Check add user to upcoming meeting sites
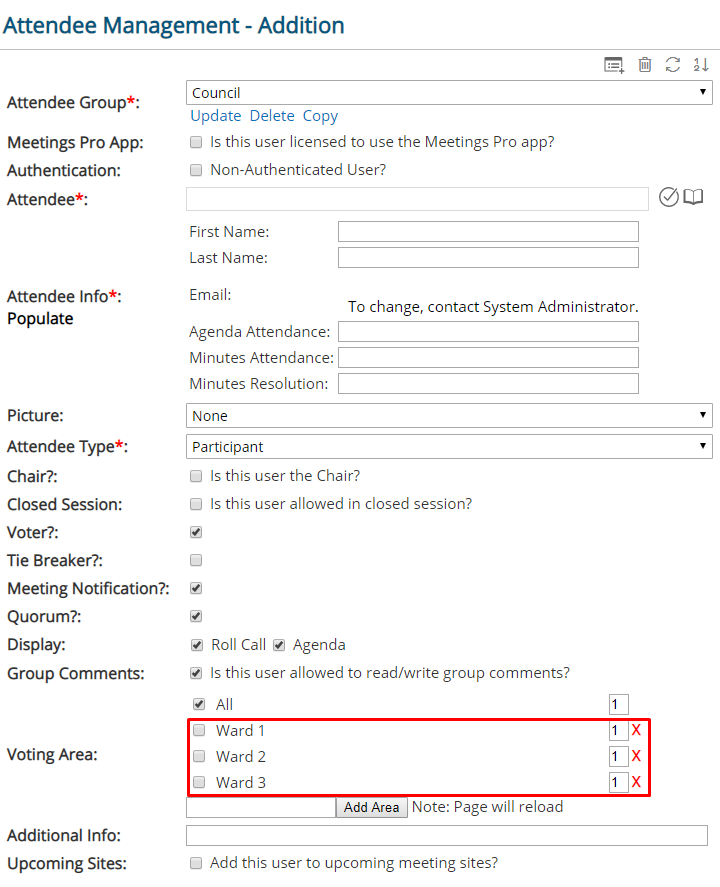This screenshot has height=887, width=720. pyautogui.click(x=196, y=863)
